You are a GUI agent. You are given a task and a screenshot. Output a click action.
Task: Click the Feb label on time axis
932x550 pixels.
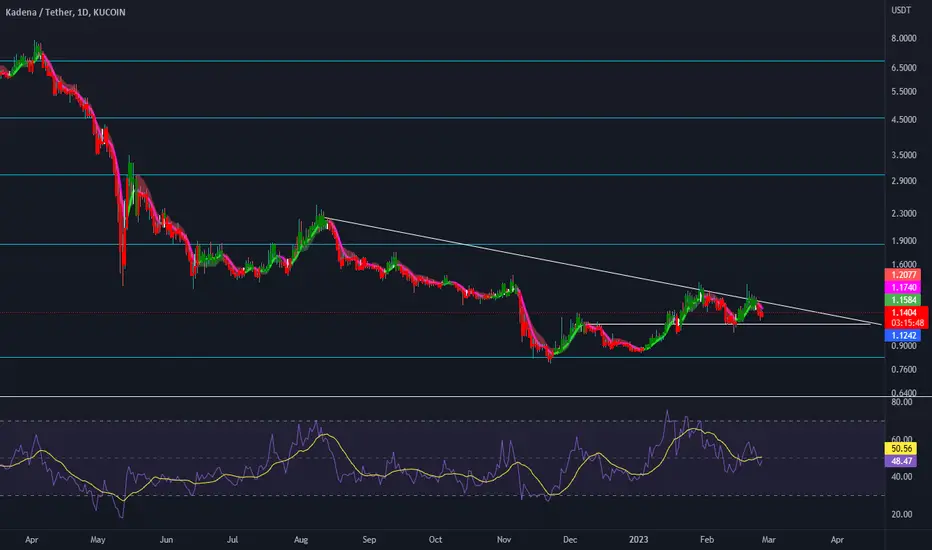click(x=706, y=540)
